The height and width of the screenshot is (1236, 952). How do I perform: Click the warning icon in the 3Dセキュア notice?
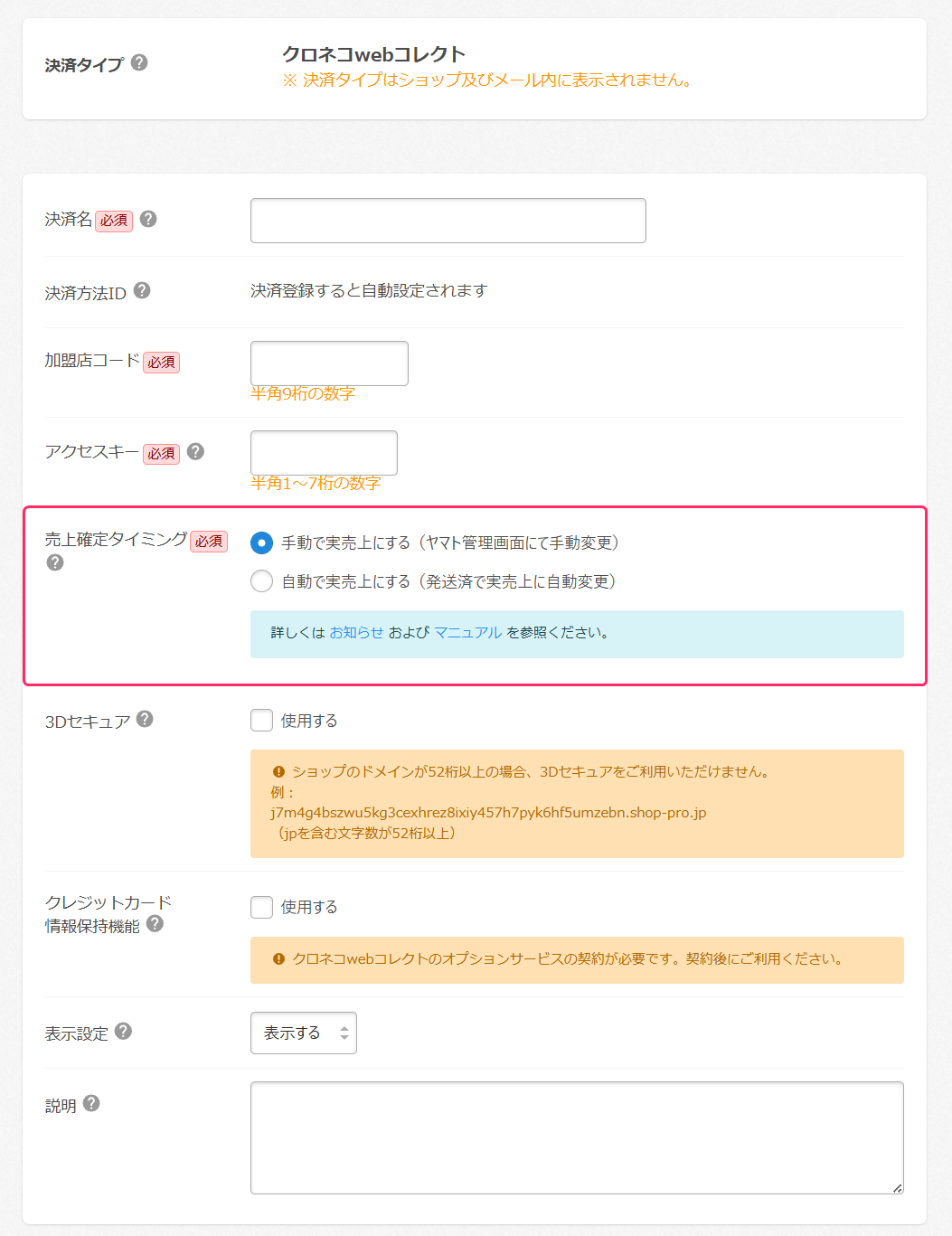tap(277, 771)
